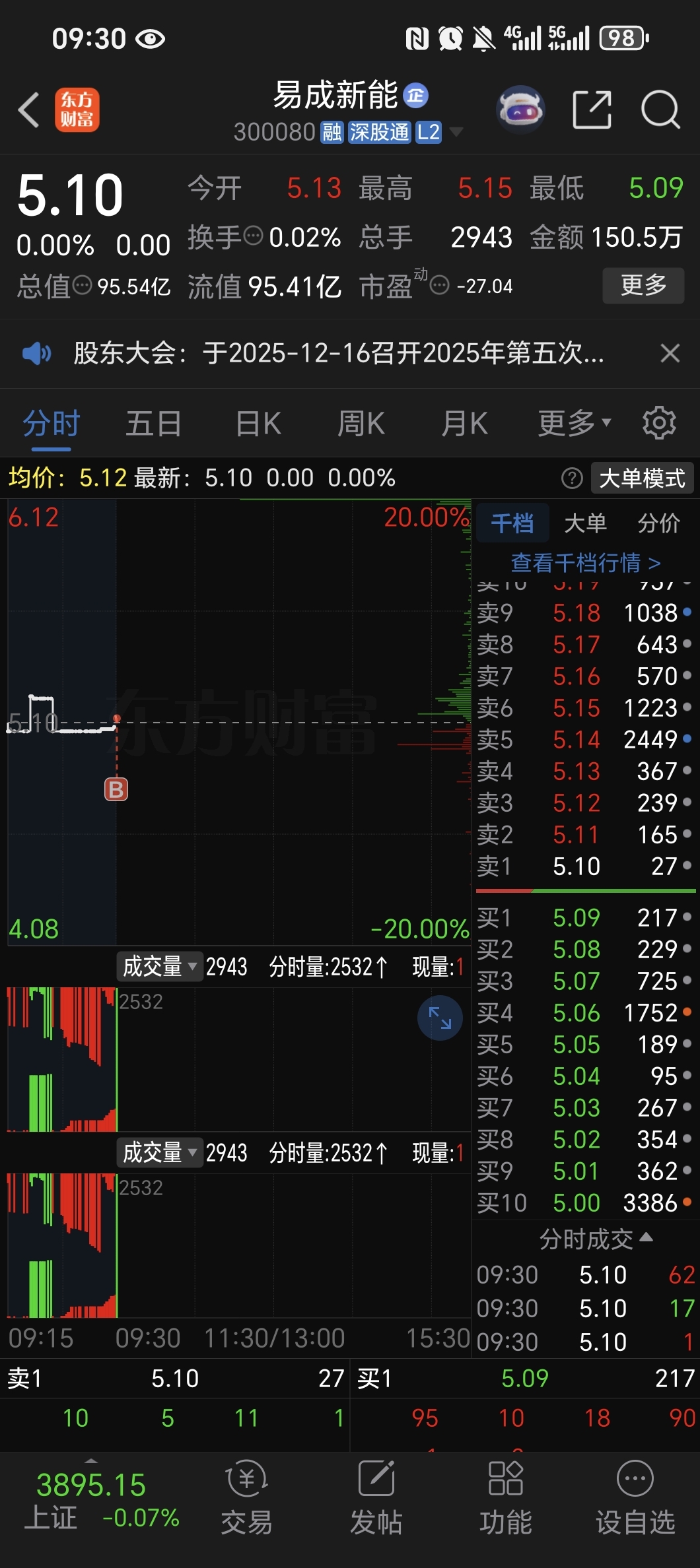Tap the alarm icon in status bar
The width and height of the screenshot is (700, 1568).
click(x=450, y=38)
